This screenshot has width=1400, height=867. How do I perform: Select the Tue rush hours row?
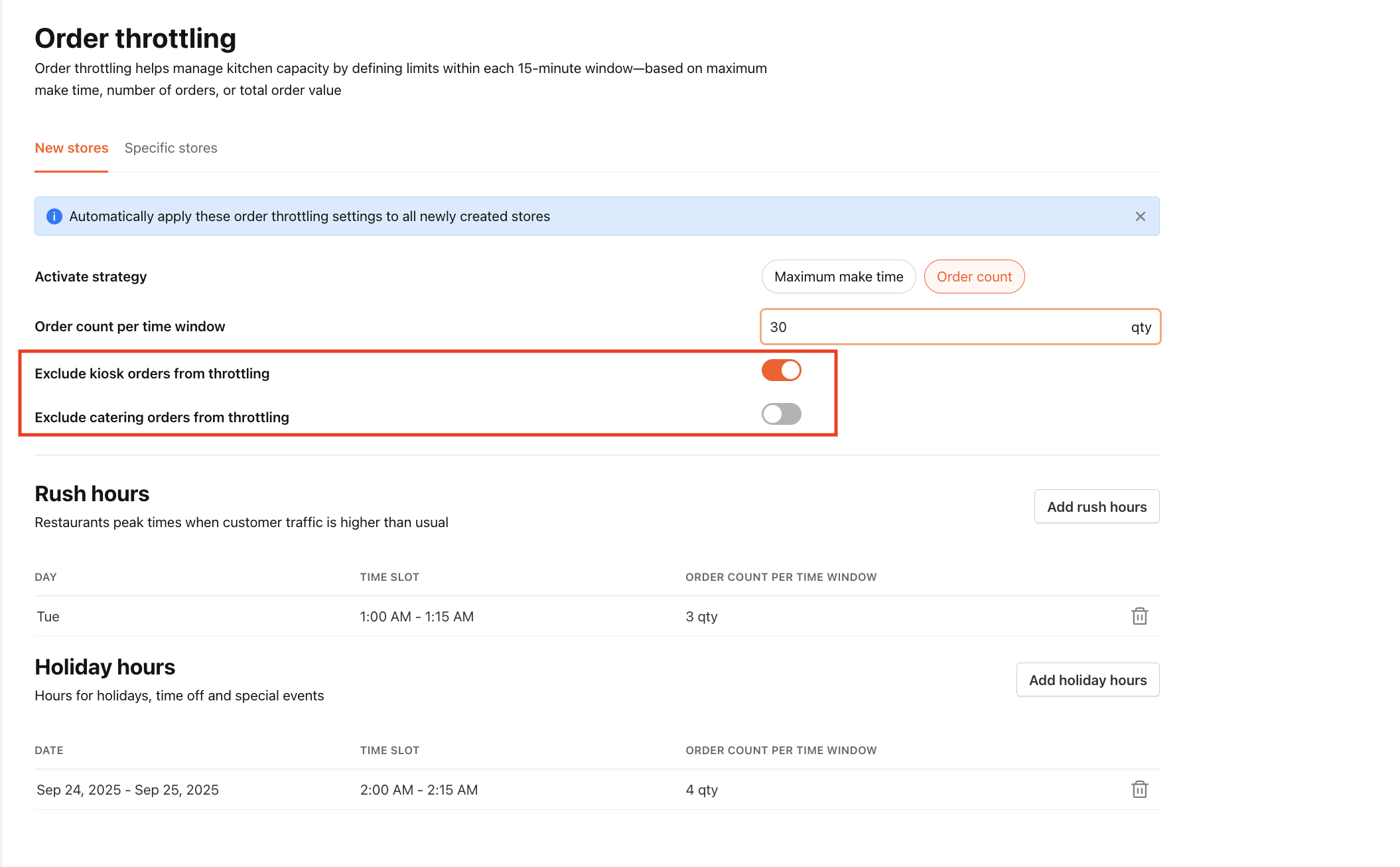point(47,616)
